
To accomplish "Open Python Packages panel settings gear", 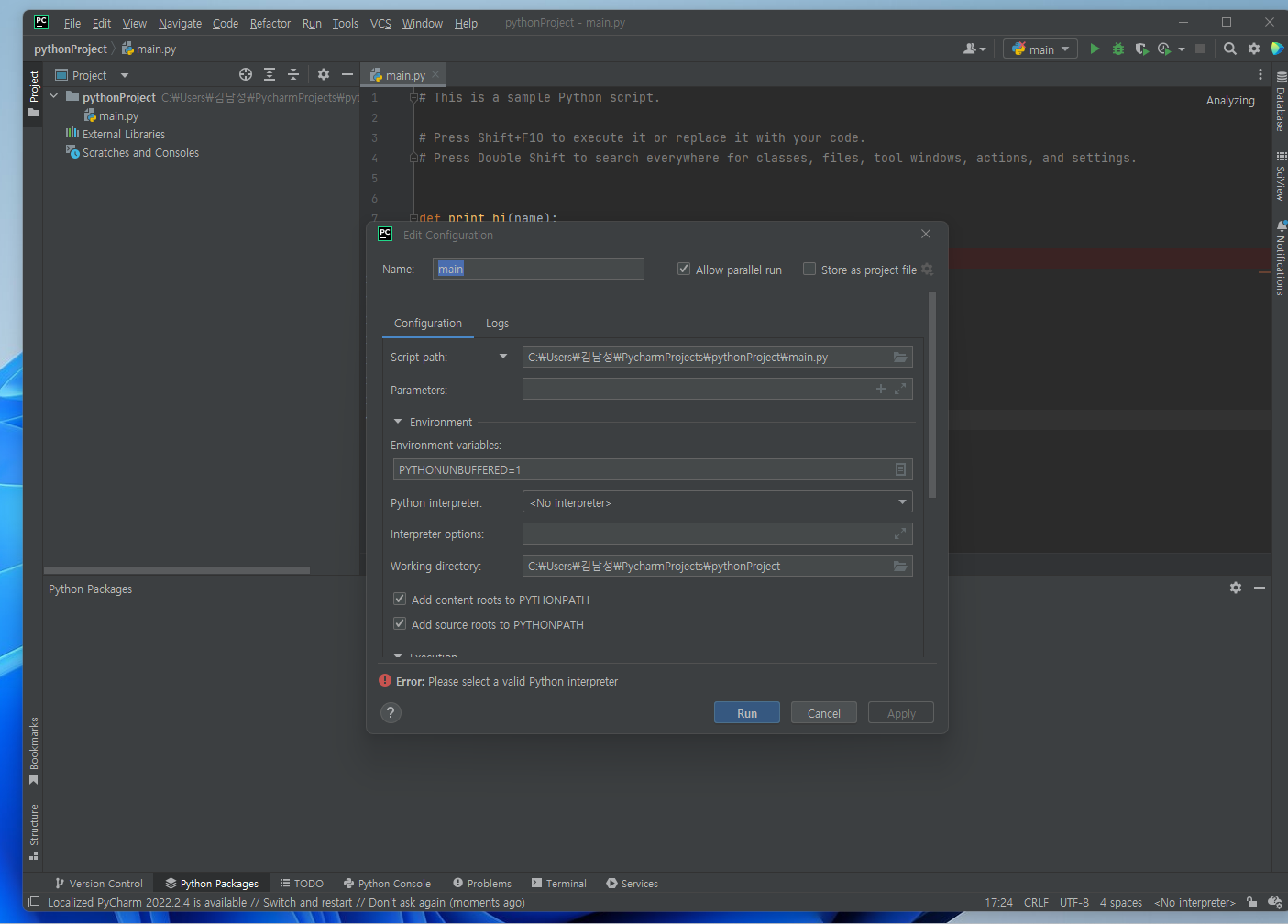I will point(1236,588).
